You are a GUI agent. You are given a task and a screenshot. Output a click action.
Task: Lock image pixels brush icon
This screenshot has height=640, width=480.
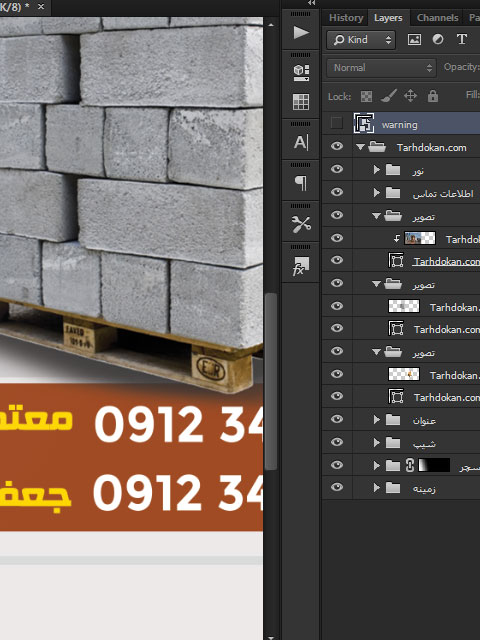point(388,96)
